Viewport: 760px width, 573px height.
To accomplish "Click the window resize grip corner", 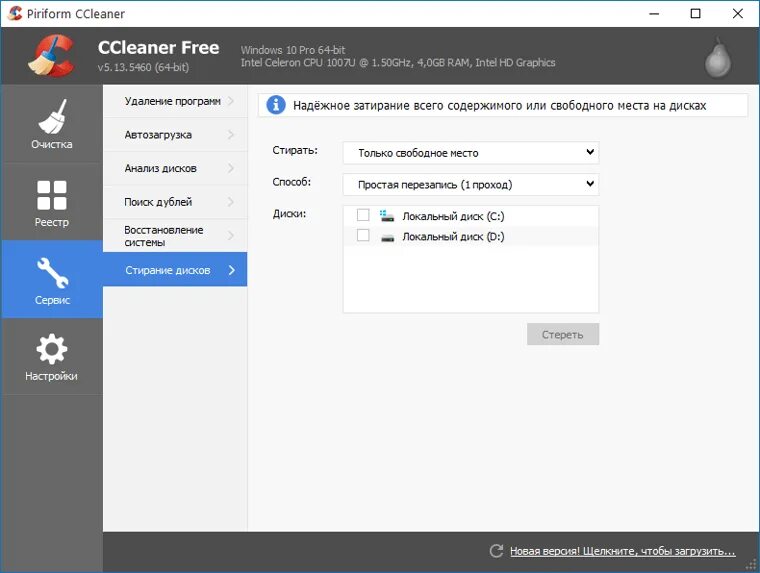I will pos(751,564).
